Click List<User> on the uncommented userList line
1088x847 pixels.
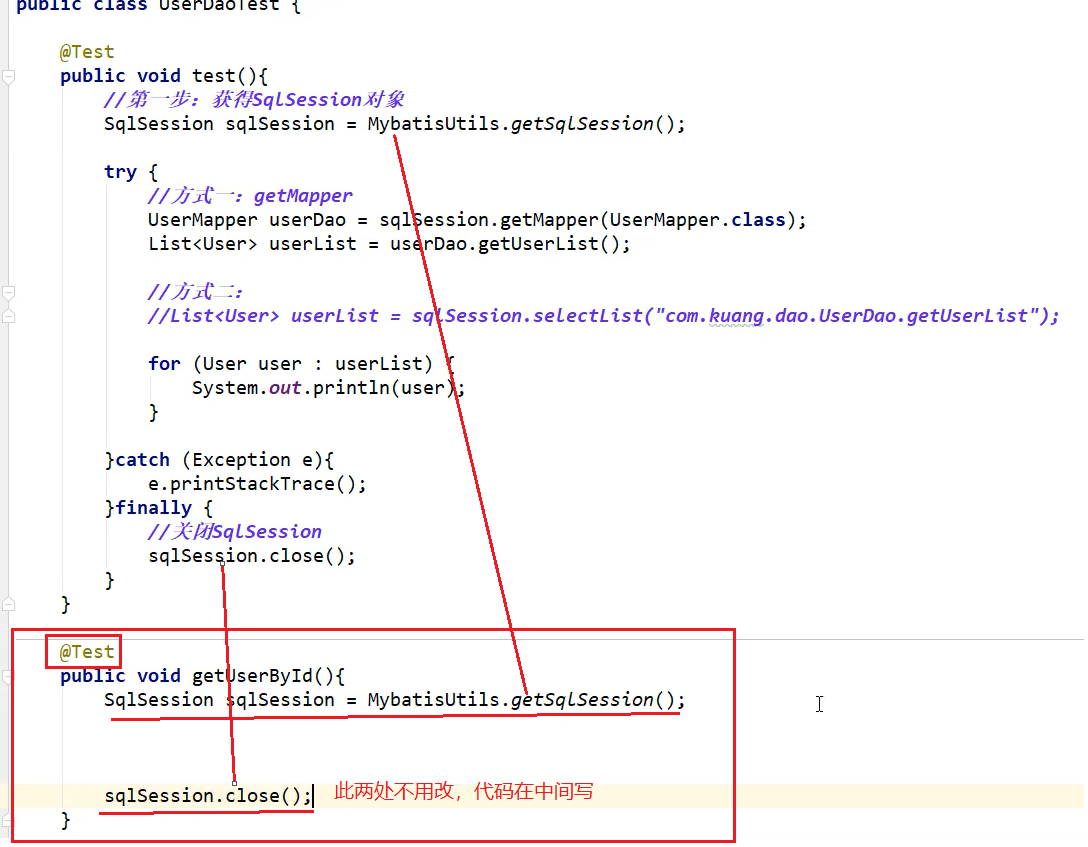pyautogui.click(x=203, y=244)
